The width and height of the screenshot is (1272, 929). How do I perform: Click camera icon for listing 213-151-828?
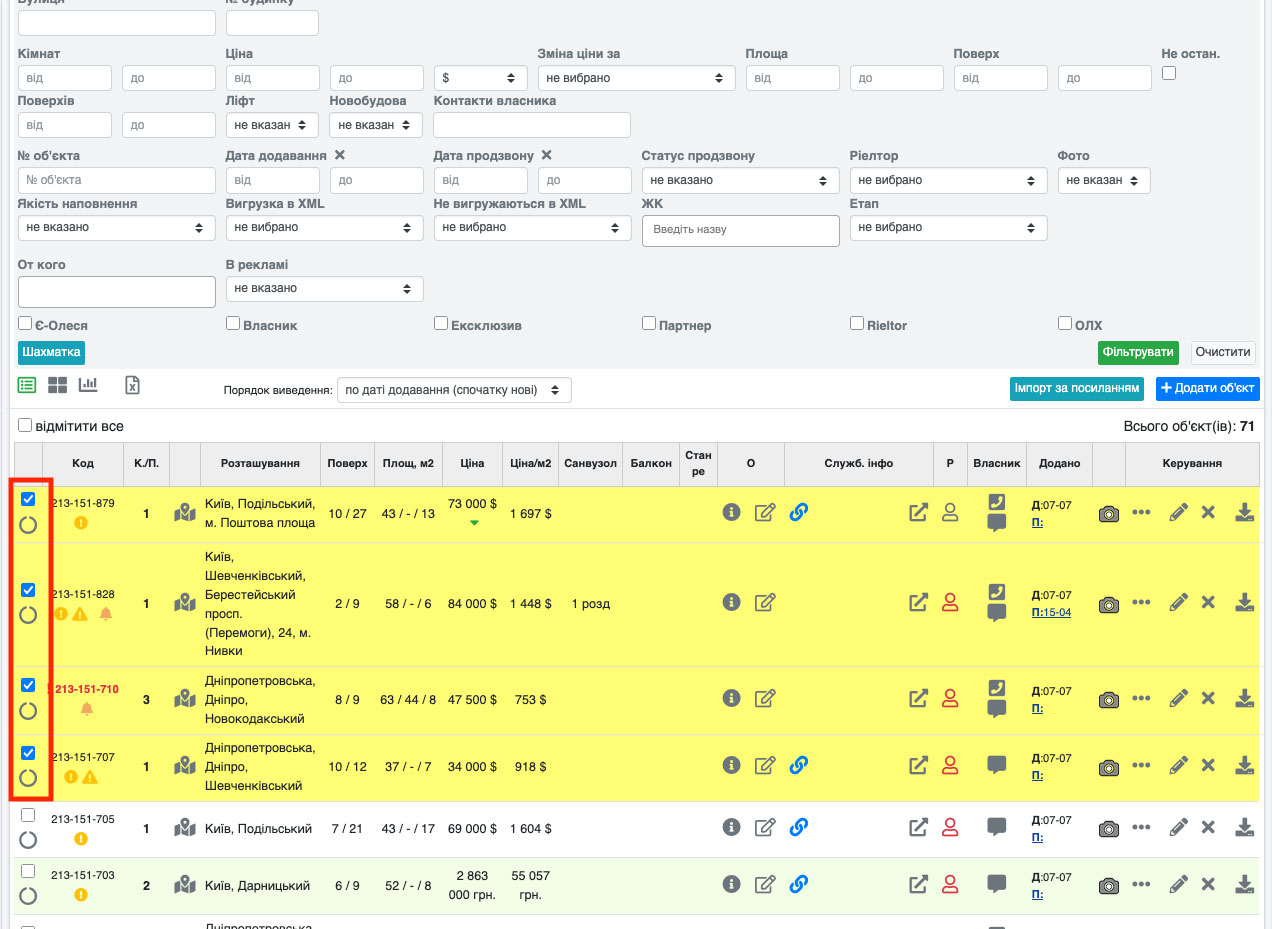(1108, 604)
